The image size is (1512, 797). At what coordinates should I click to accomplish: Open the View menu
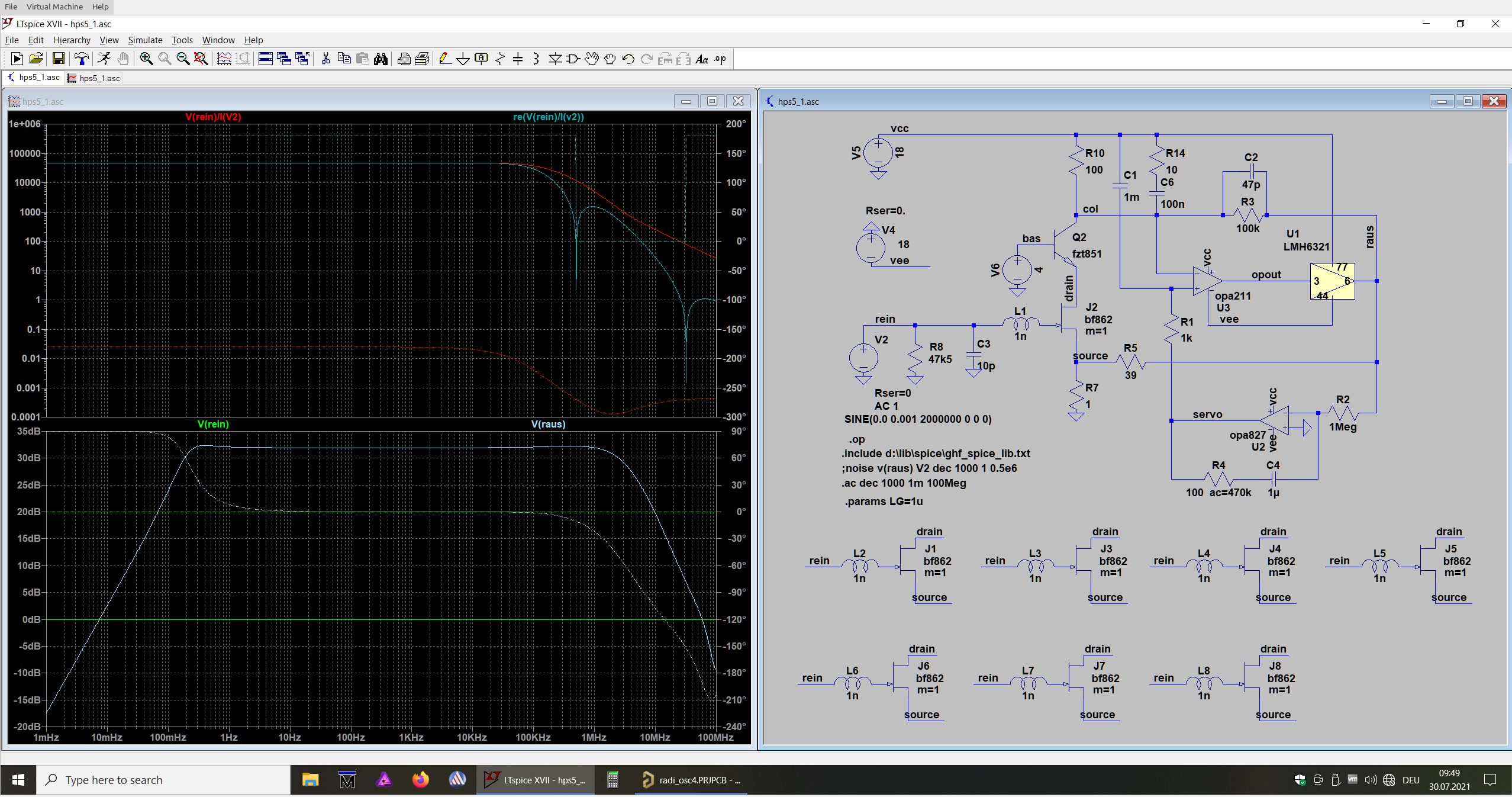(x=109, y=40)
